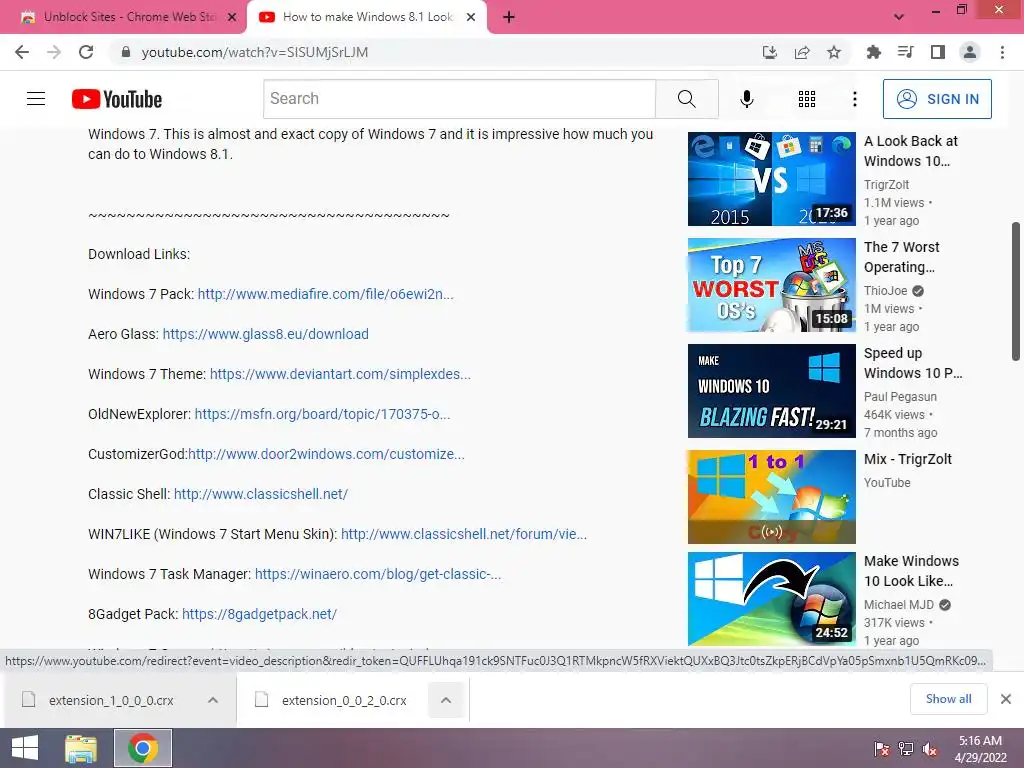Close the YouTube video tab
This screenshot has width=1024, height=768.
[x=471, y=17]
